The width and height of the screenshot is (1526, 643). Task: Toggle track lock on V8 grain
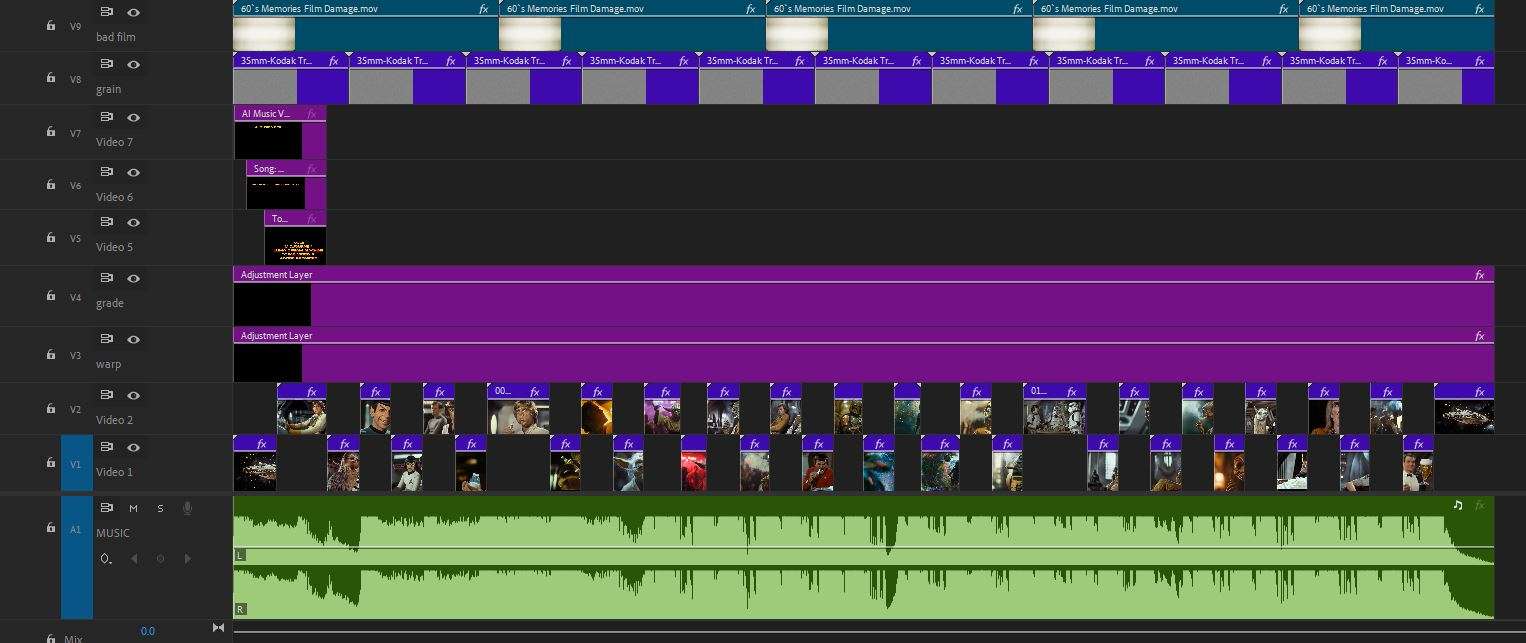(51, 78)
